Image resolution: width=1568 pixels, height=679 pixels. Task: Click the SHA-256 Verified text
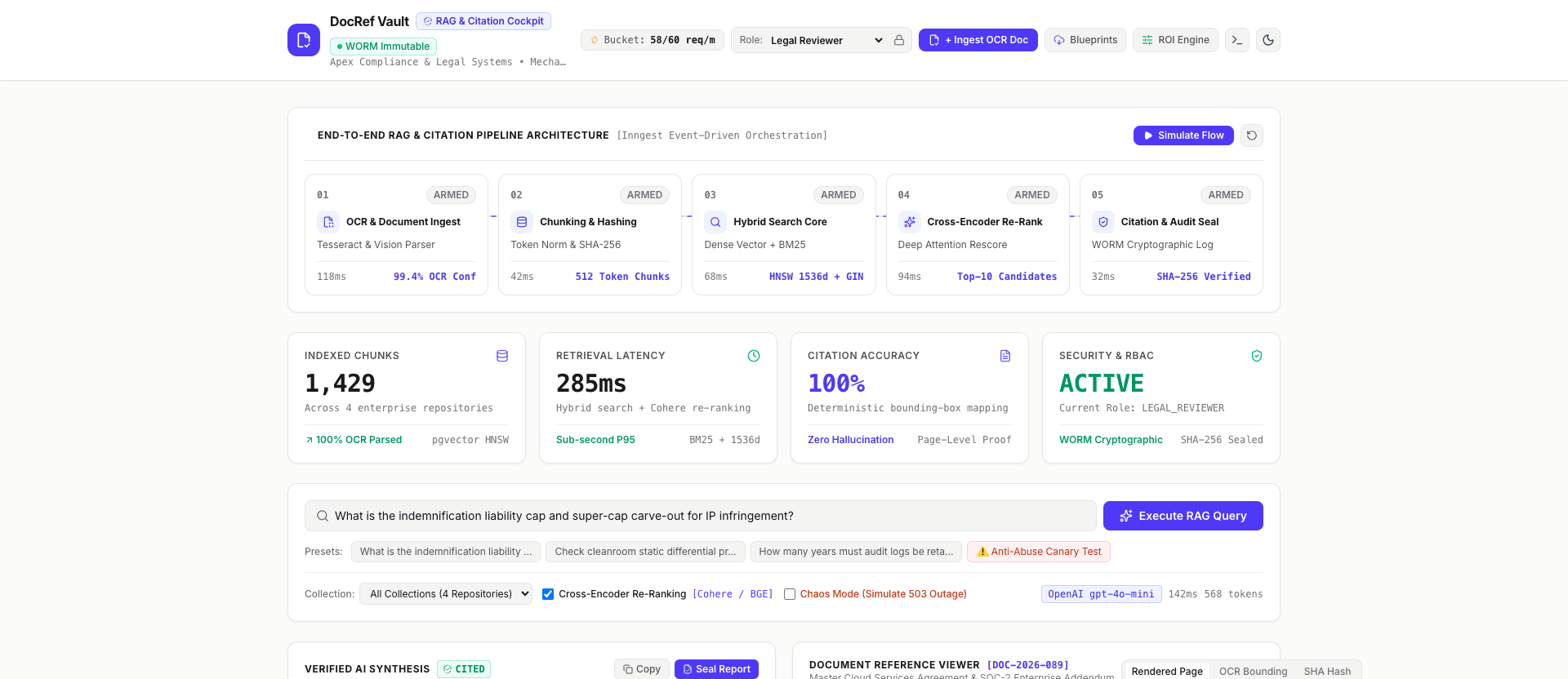pos(1204,277)
